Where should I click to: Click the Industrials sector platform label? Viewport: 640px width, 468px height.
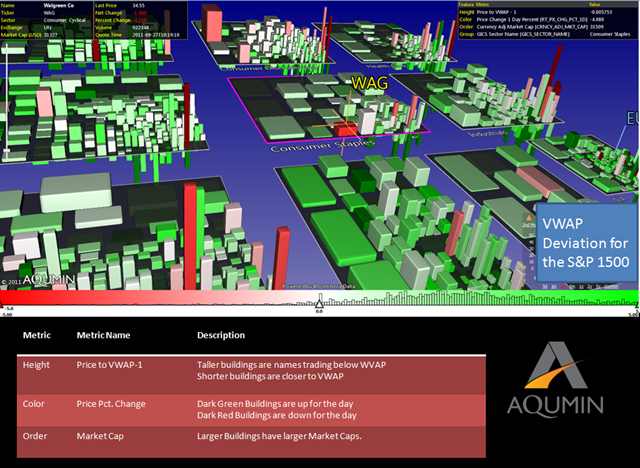[x=486, y=133]
